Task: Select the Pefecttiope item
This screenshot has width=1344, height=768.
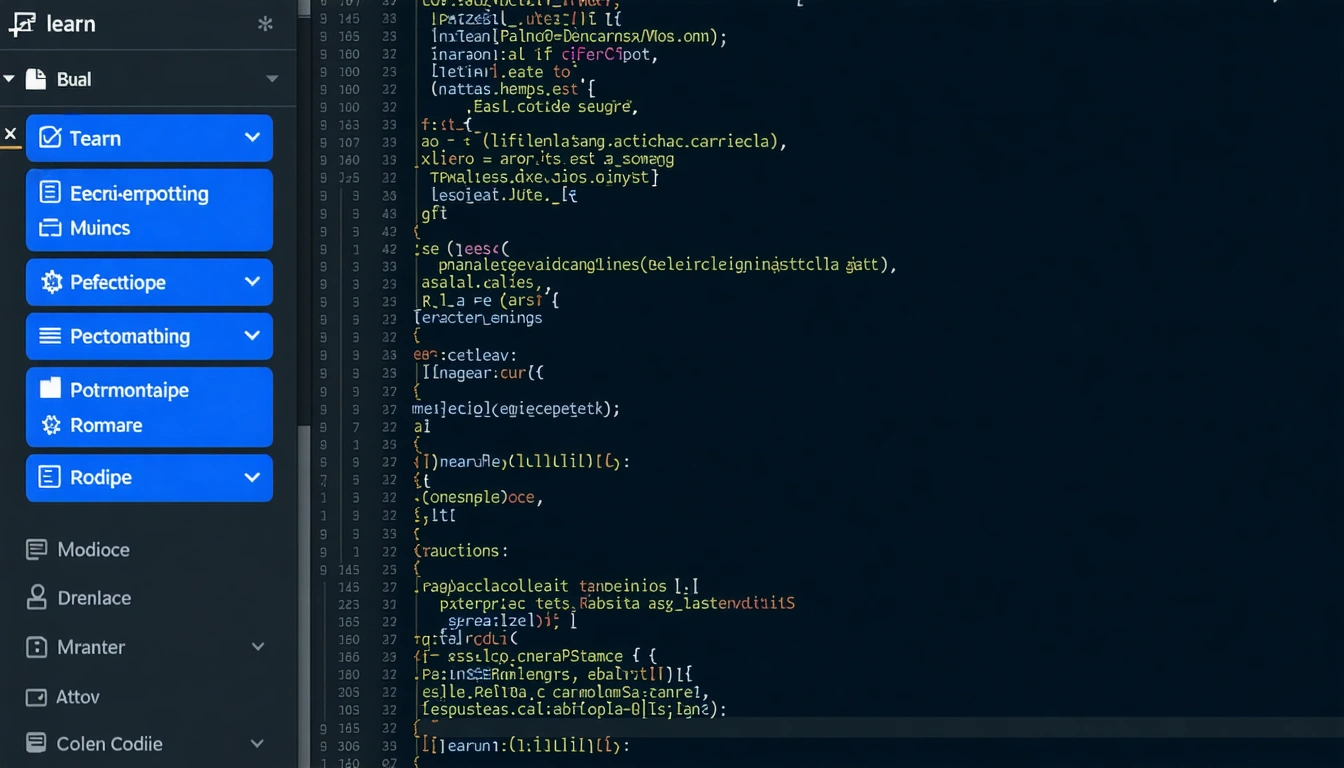Action: tap(149, 282)
